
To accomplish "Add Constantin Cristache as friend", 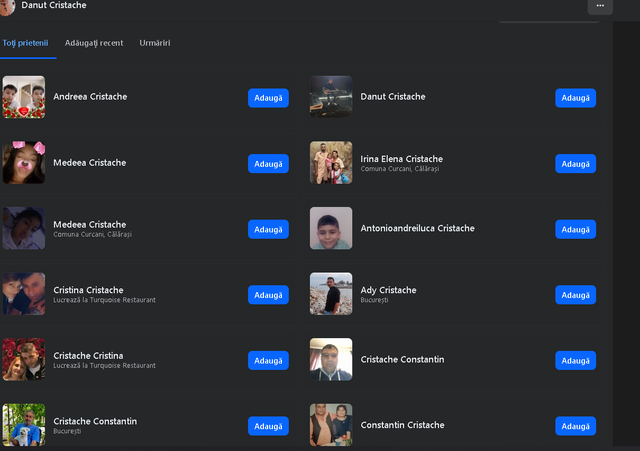I will click(575, 426).
